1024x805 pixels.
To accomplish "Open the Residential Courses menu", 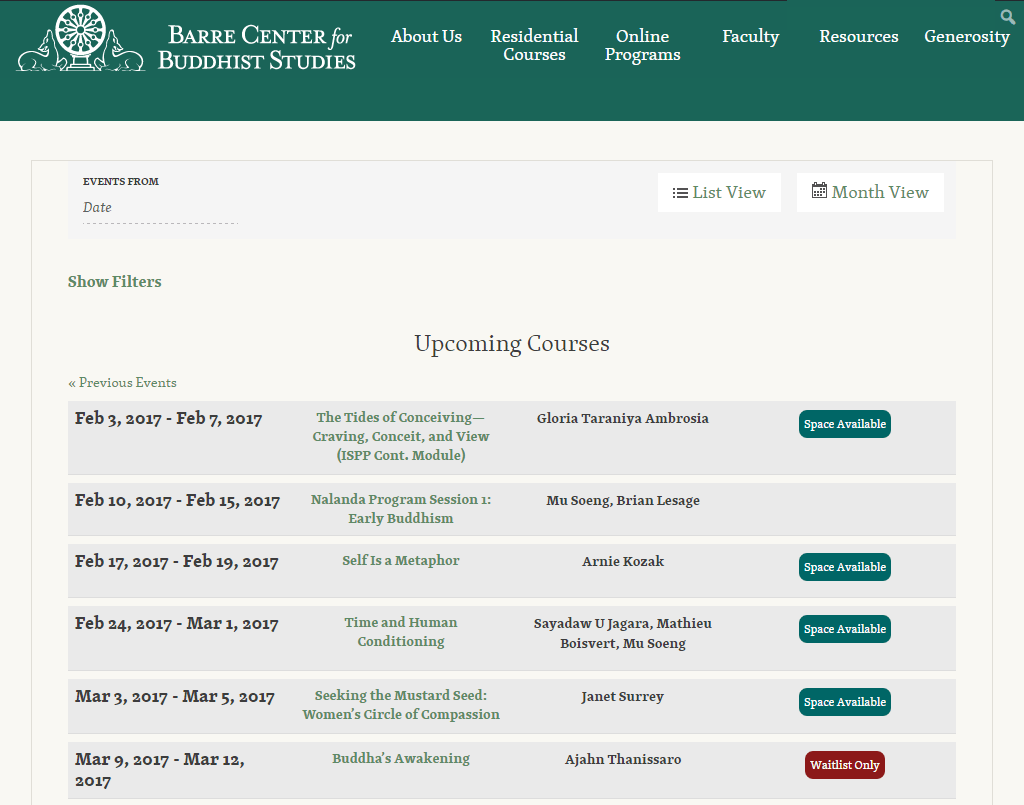I will 534,45.
